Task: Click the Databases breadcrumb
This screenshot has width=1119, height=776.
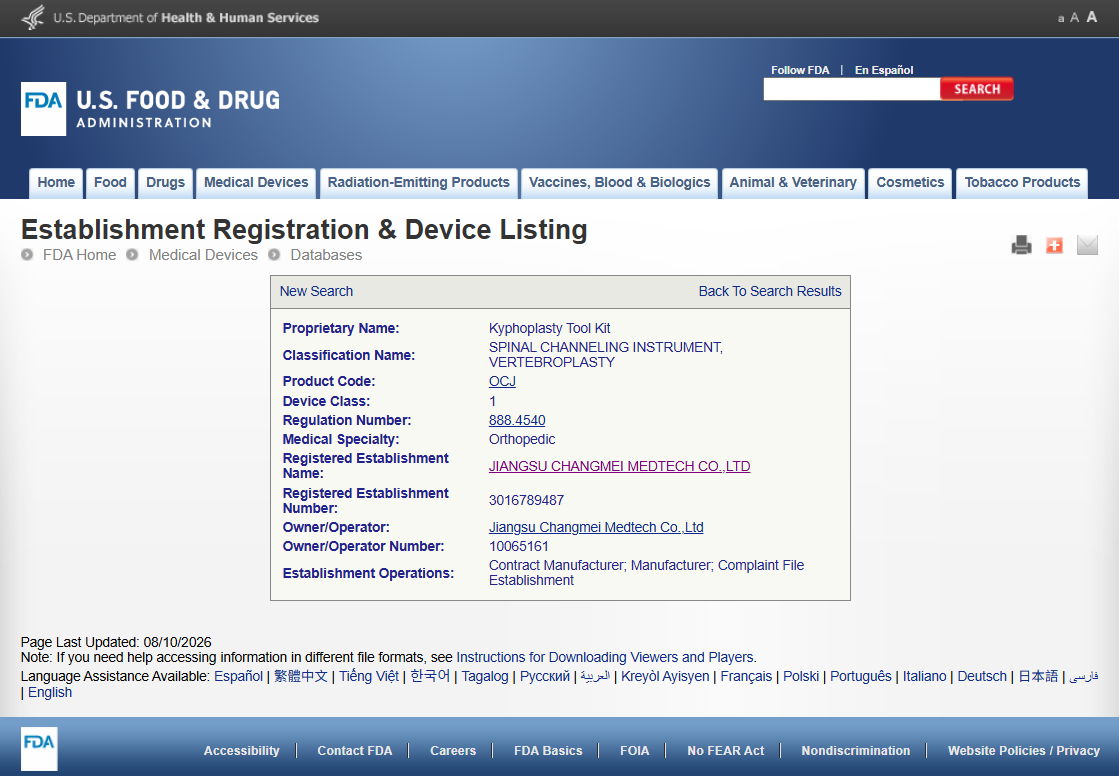Action: [x=326, y=255]
